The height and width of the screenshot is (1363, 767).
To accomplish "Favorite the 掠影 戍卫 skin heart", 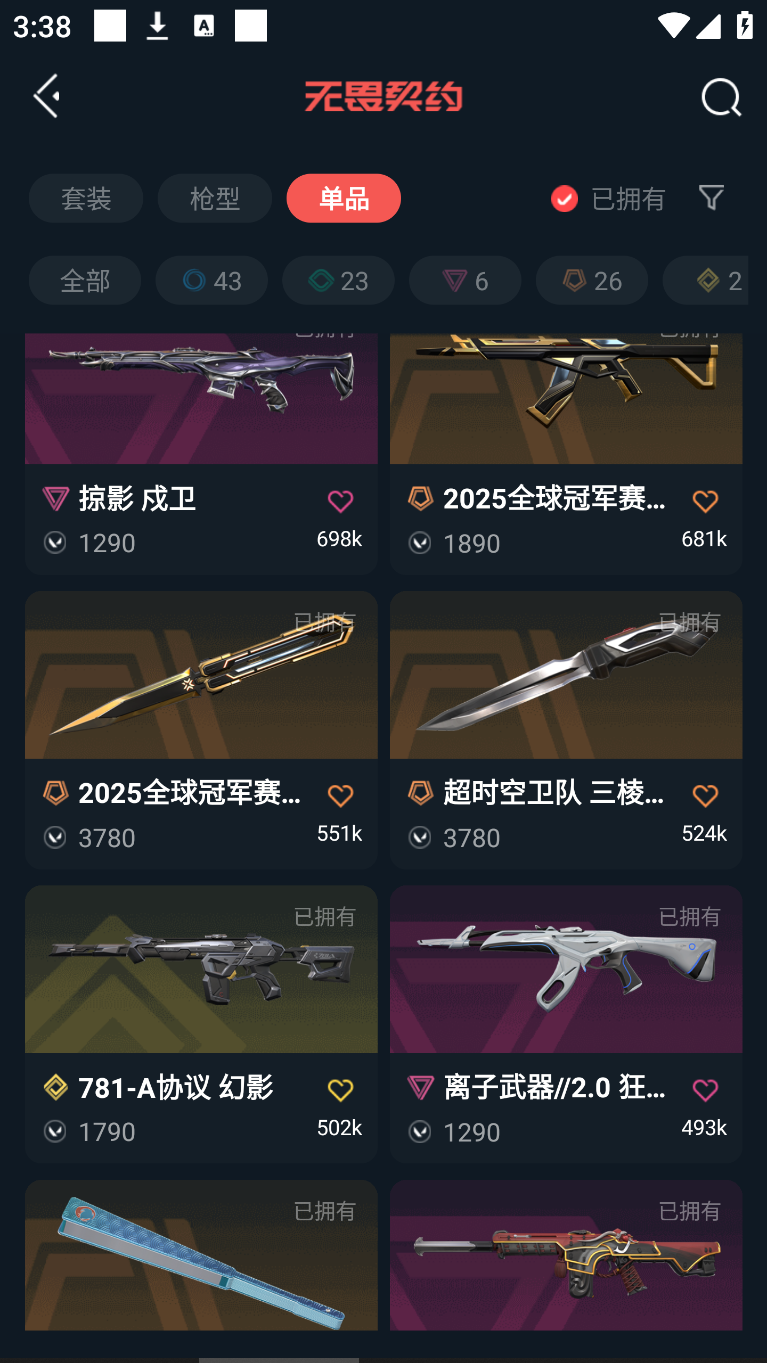I will click(340, 501).
